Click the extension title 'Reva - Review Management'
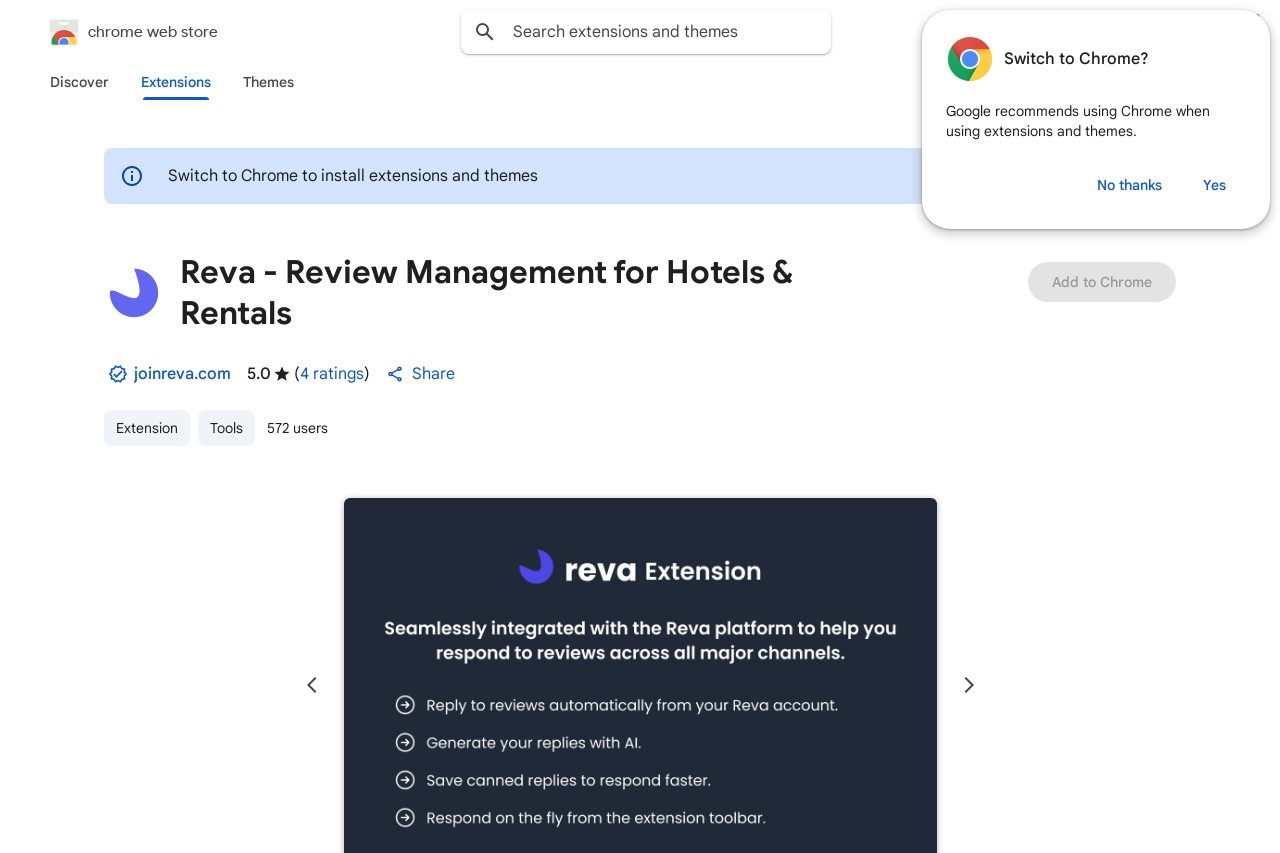The width and height of the screenshot is (1280, 853). [486, 292]
